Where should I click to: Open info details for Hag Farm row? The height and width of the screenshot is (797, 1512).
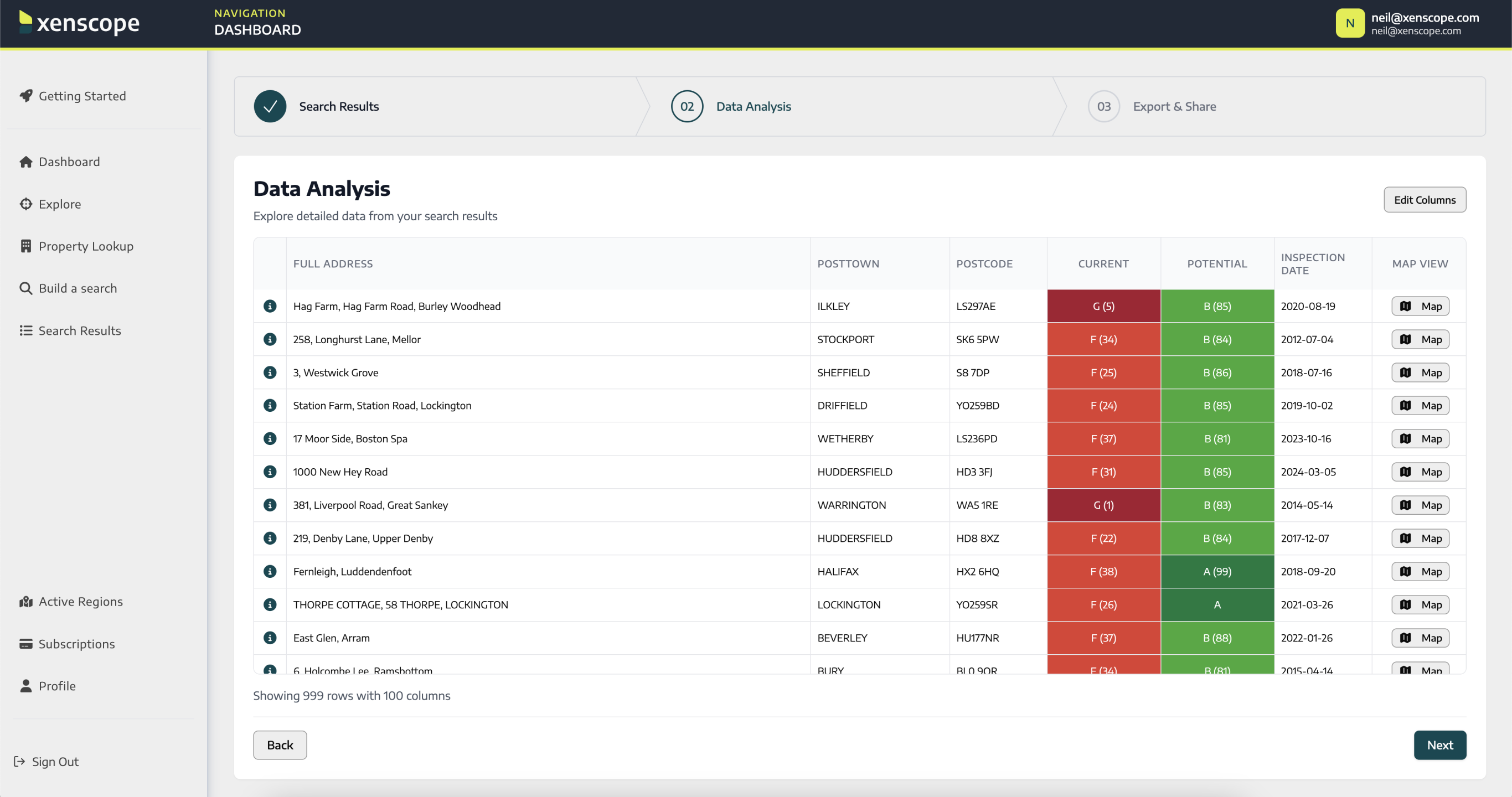click(x=270, y=306)
